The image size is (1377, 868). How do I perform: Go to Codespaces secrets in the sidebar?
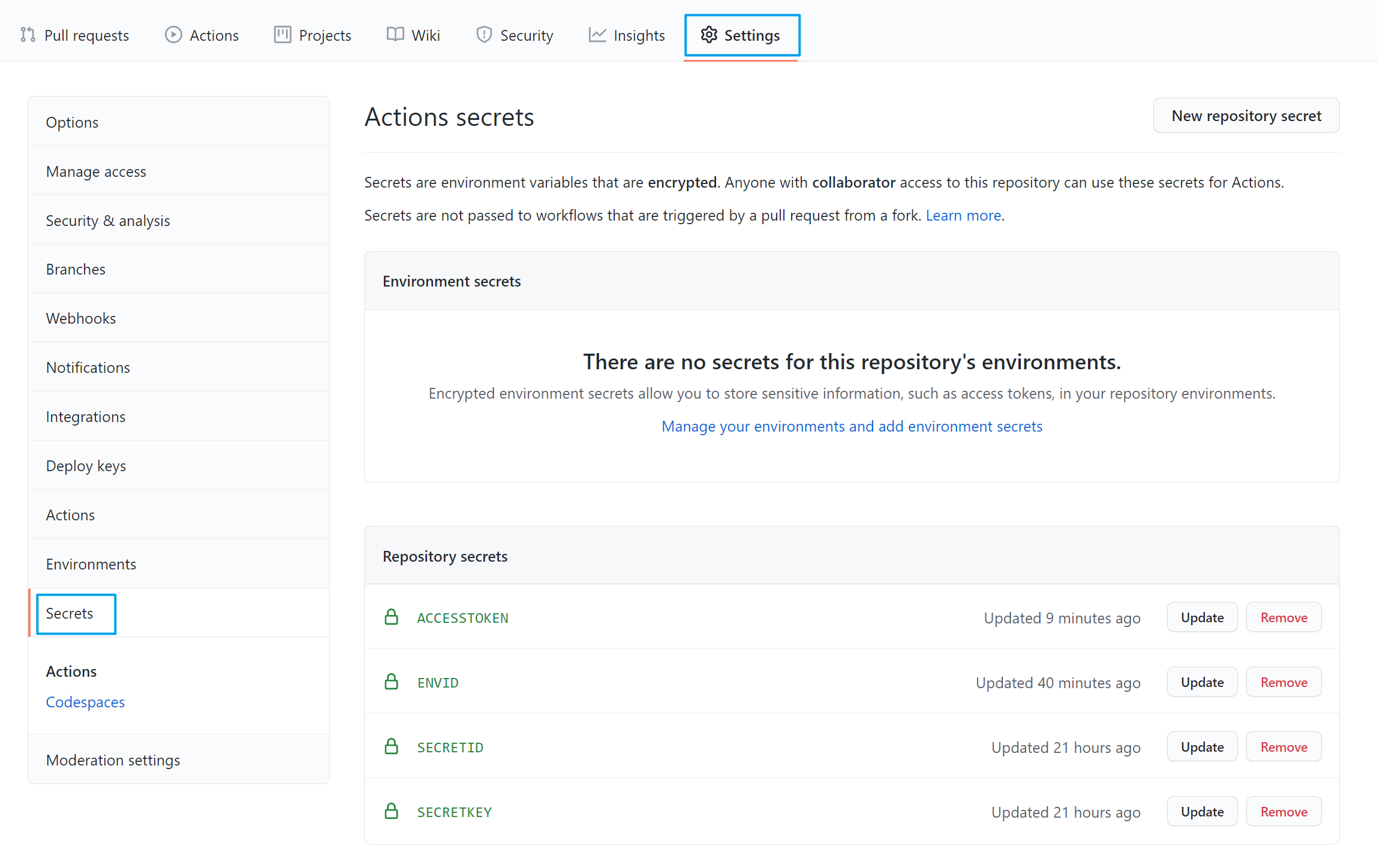pyautogui.click(x=85, y=702)
